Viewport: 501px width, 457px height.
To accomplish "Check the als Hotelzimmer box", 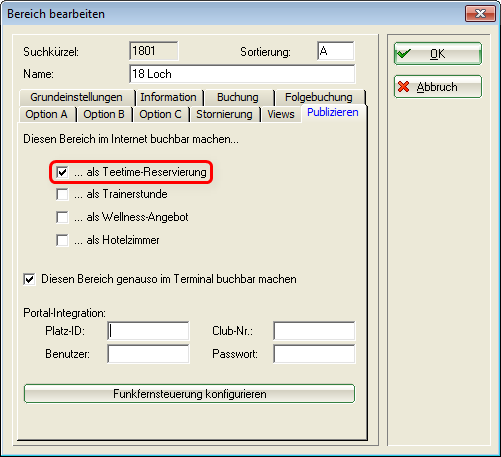I will coord(62,240).
